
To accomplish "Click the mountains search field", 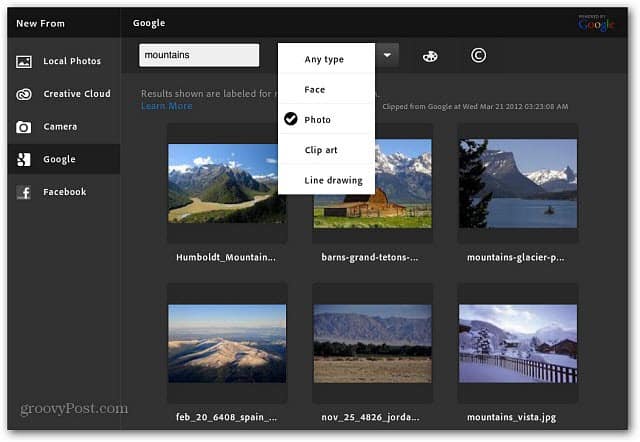I will (x=199, y=55).
